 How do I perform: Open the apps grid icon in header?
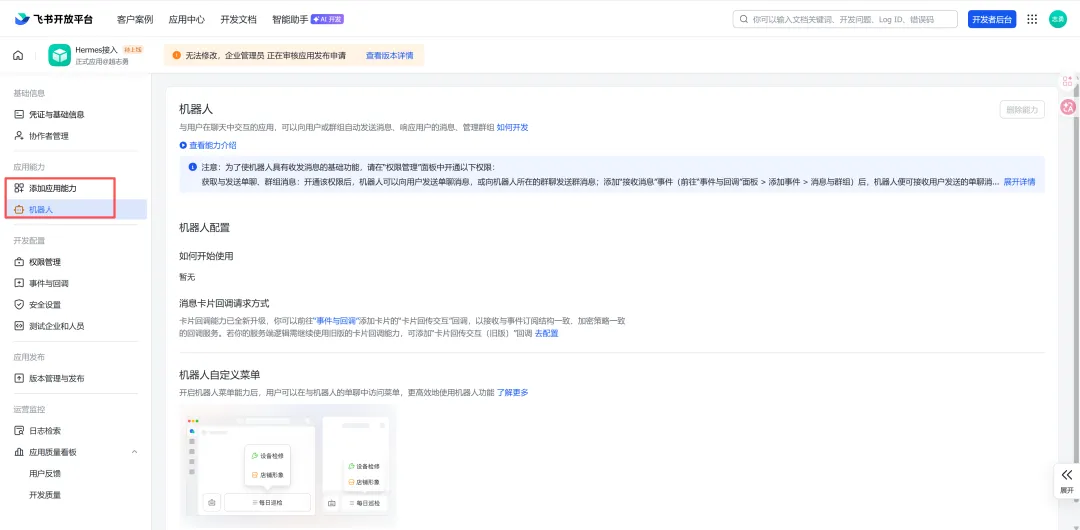tap(1032, 19)
